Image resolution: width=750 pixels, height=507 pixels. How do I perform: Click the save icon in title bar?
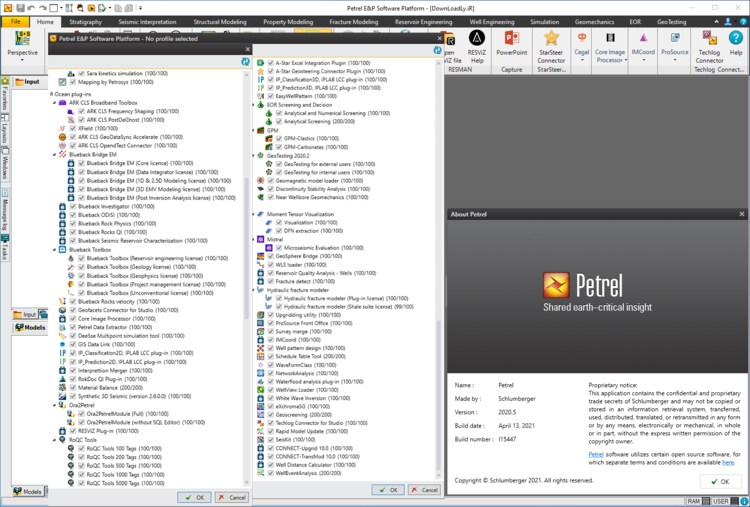[21, 8]
